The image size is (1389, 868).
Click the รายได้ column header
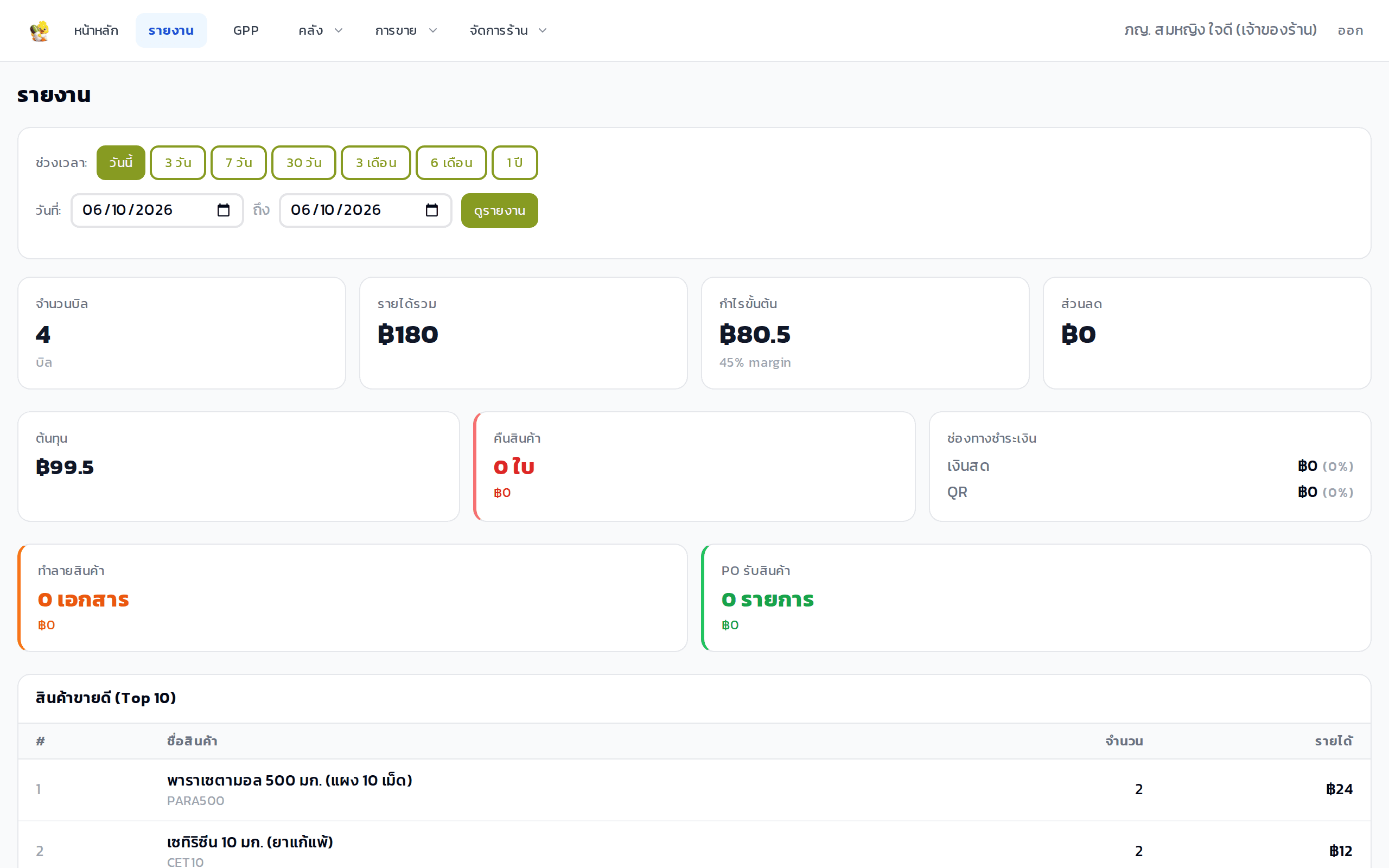point(1334,741)
